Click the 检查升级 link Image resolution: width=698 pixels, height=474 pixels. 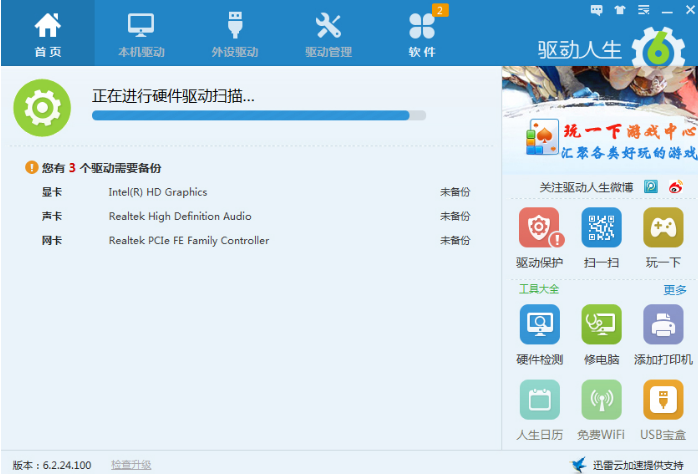pos(131,465)
